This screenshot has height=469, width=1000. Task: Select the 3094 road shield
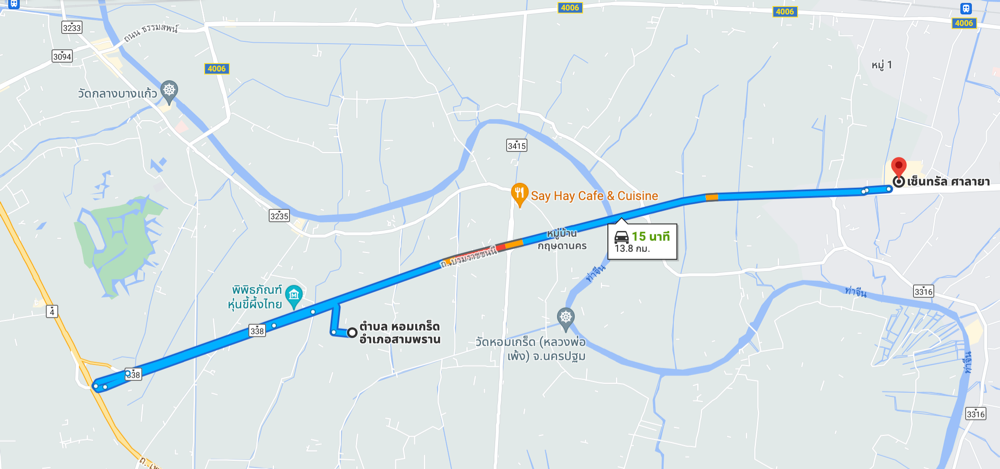(x=62, y=57)
